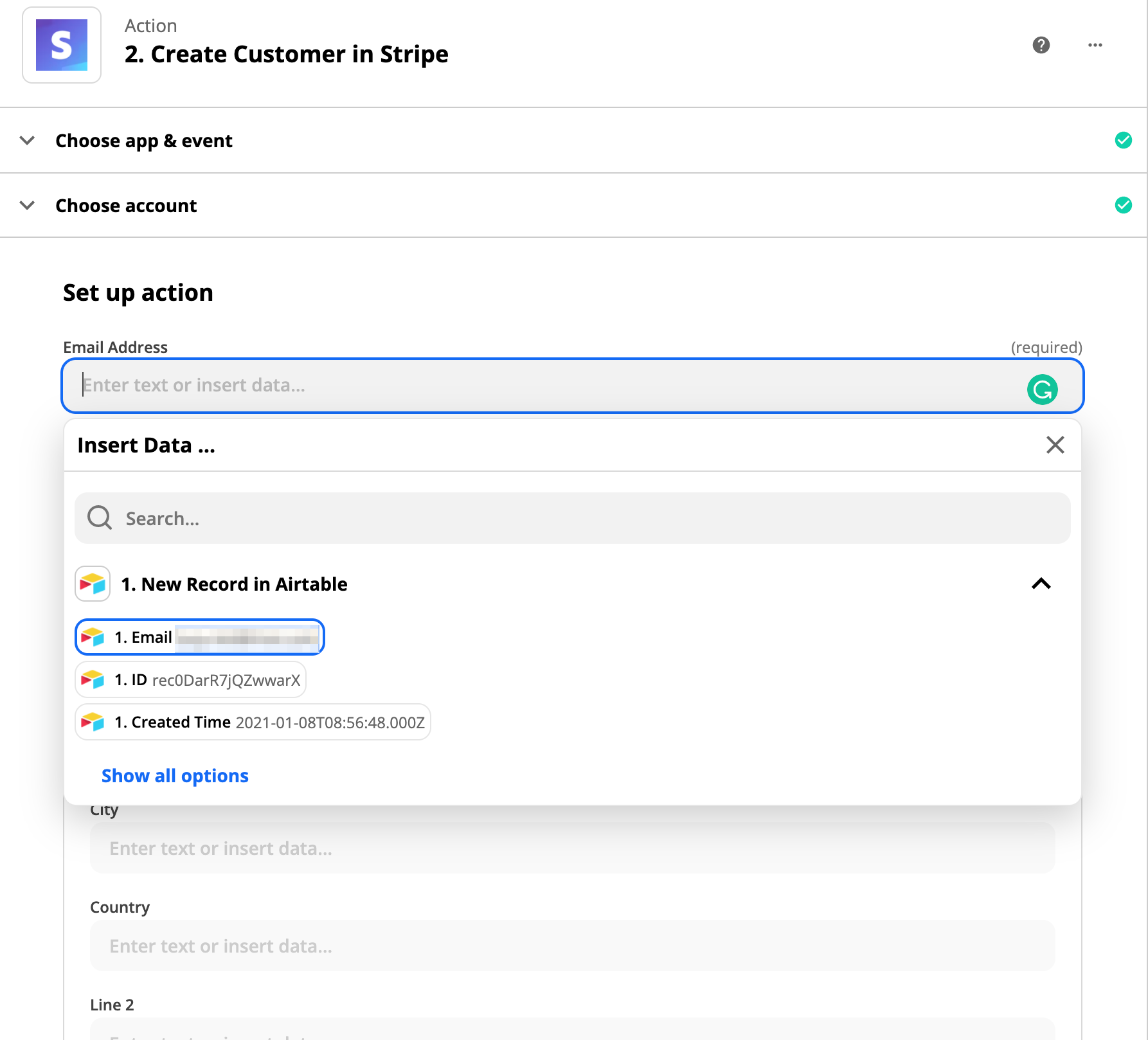Viewport: 1148px width, 1040px height.
Task: Open the help question mark icon
Action: click(1041, 45)
